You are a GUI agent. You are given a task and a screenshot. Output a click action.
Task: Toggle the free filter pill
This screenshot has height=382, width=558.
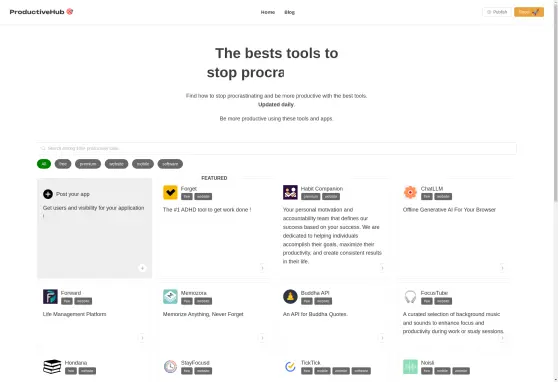[x=63, y=164]
